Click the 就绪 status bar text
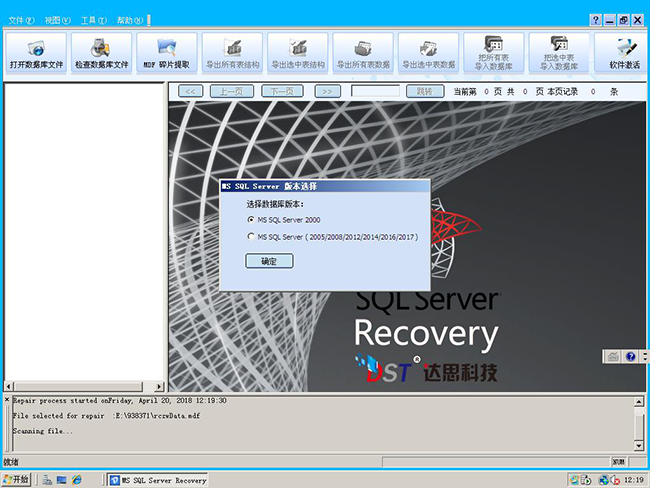Screen dimensions: 650x488 click(x=11, y=462)
